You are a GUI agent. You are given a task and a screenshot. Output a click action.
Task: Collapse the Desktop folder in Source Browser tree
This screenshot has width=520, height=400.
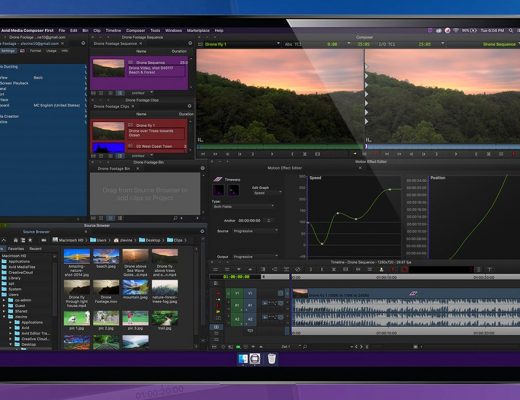coord(10,344)
